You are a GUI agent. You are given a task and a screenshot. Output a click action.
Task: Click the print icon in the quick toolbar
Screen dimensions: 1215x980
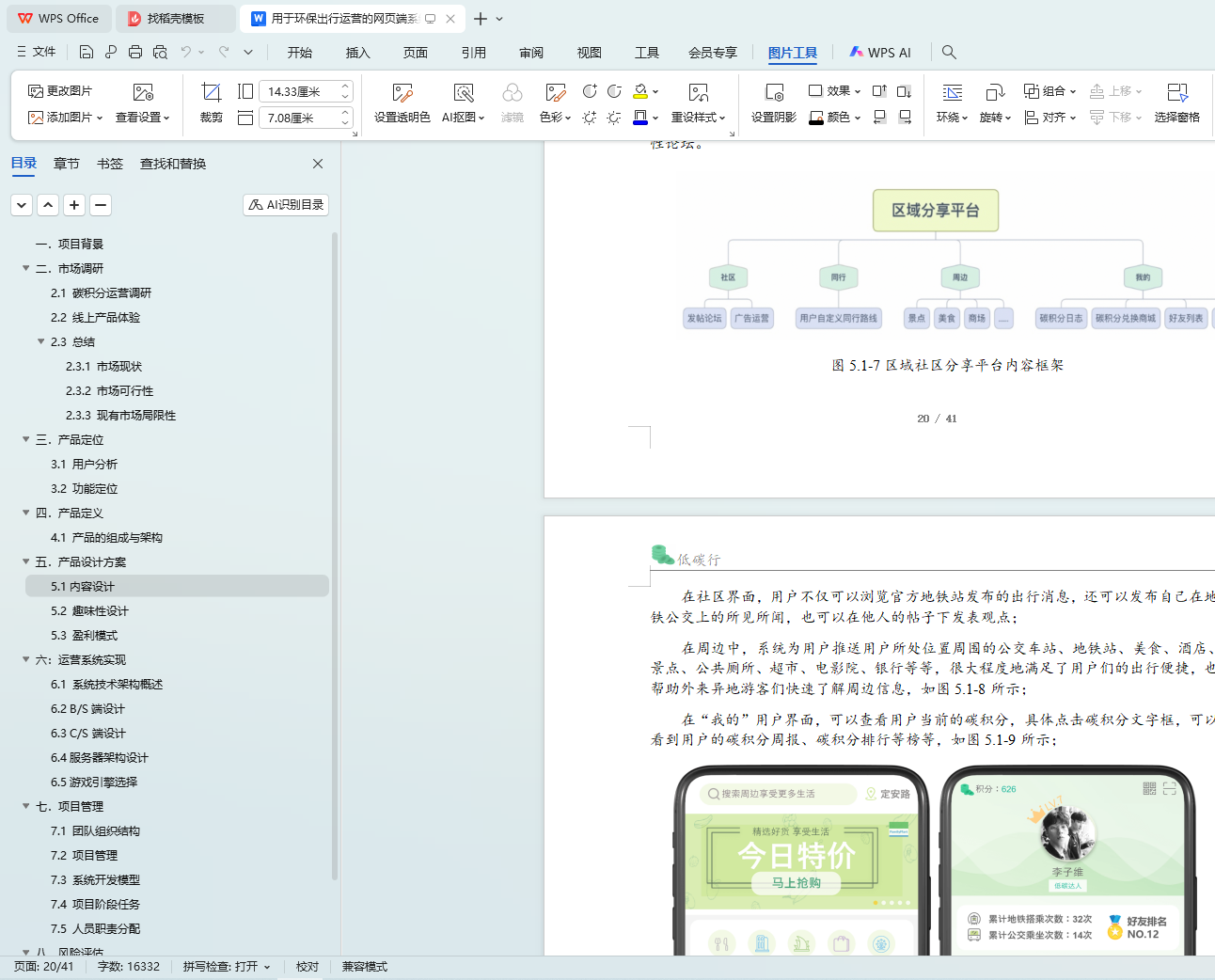pos(135,53)
